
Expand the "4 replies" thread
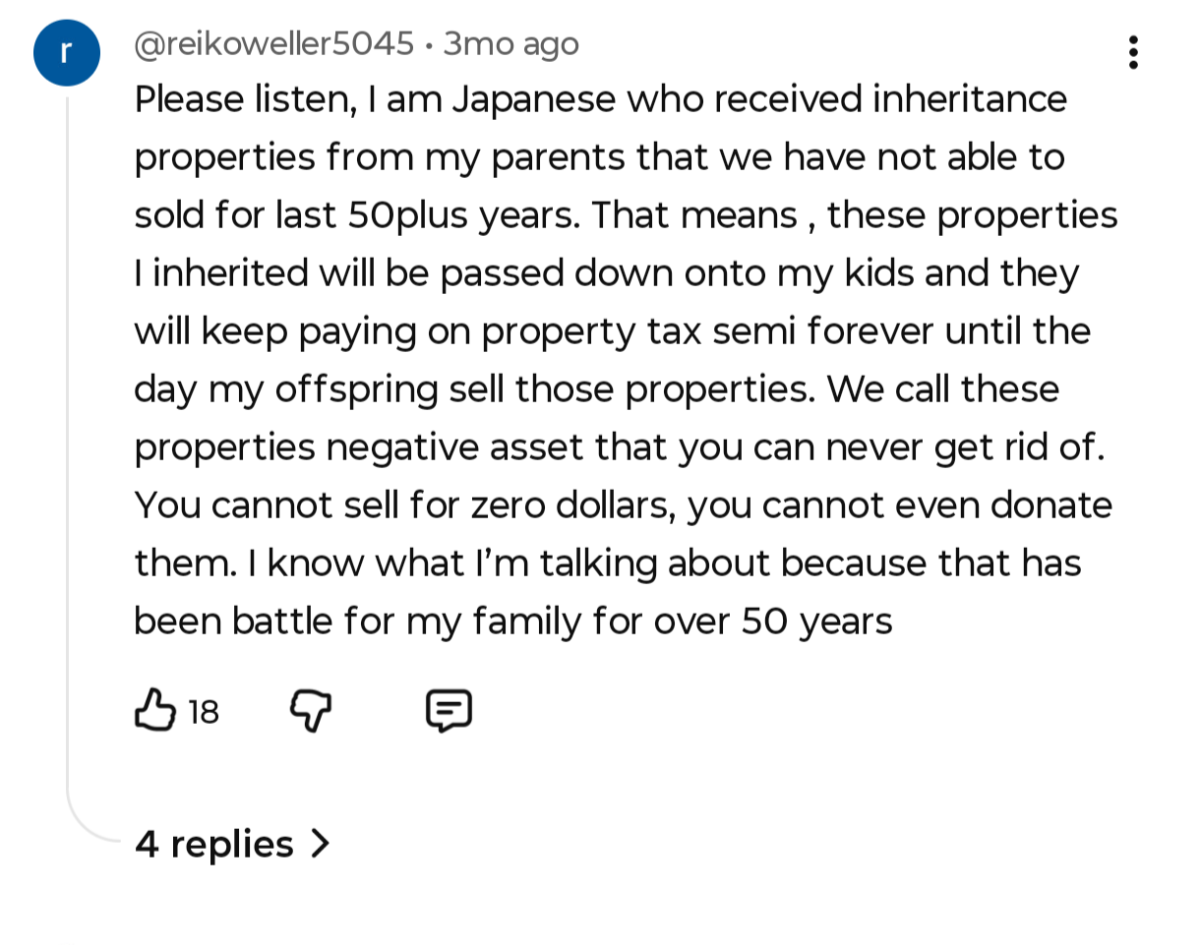pos(215,844)
